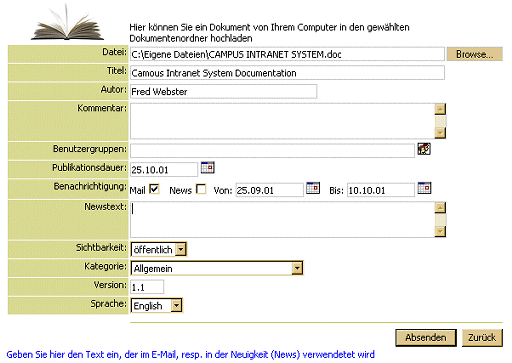The width and height of the screenshot is (512, 363).
Task: Click the Browse... file button
Action: [x=474, y=54]
